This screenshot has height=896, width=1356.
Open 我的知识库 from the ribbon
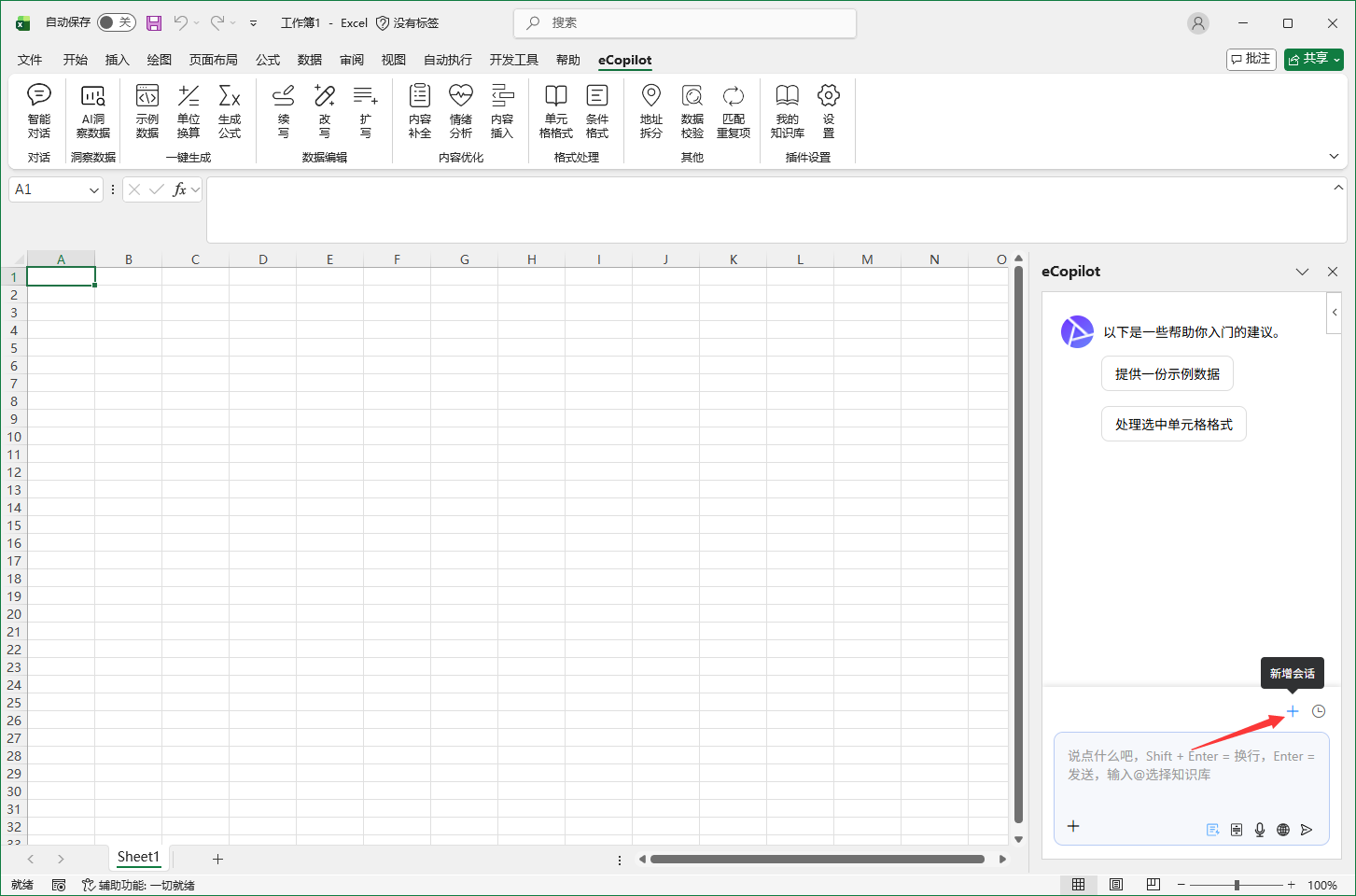coord(787,110)
